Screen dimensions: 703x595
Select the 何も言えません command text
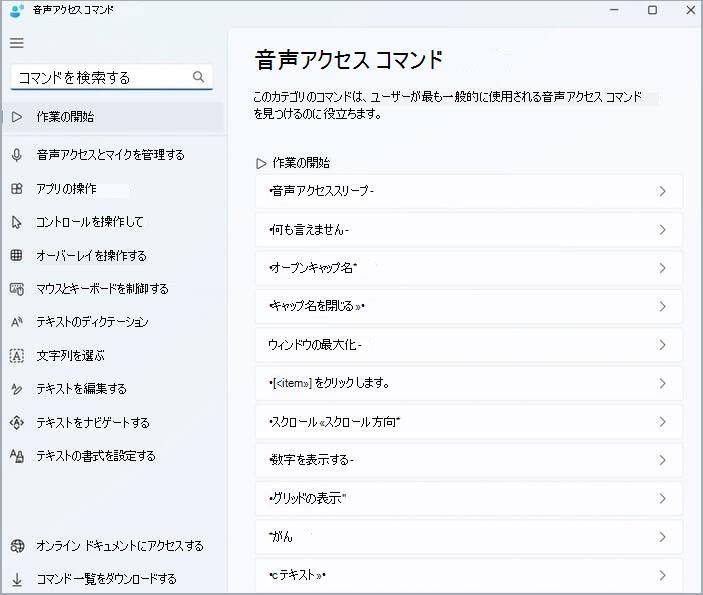pyautogui.click(x=309, y=230)
